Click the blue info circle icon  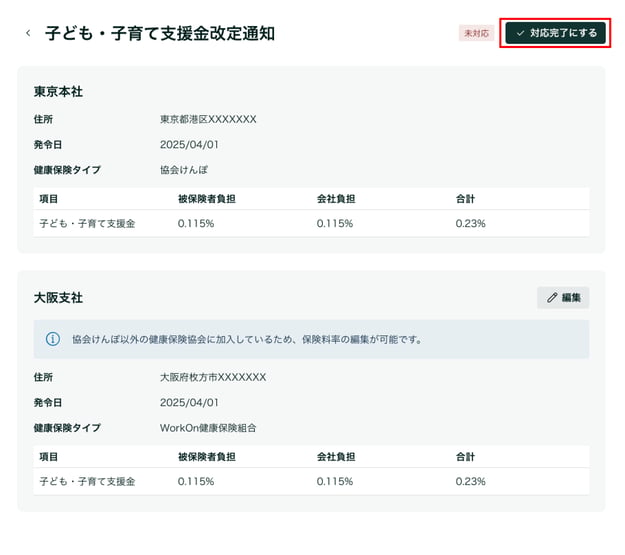[53, 339]
